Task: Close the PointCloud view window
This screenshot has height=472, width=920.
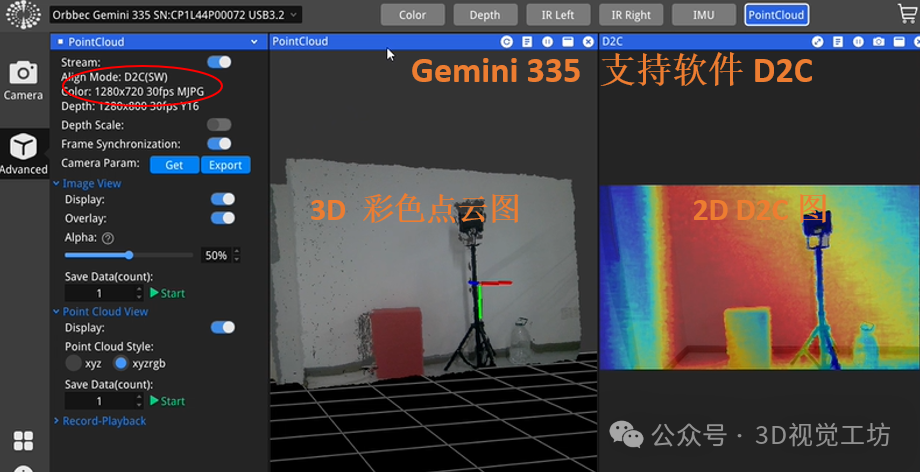Action: [588, 42]
